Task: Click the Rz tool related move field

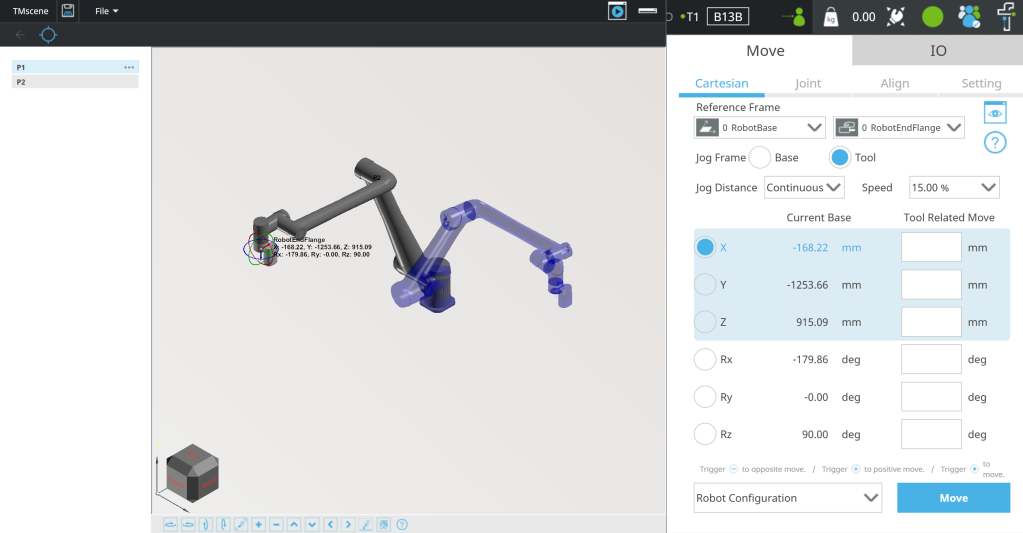Action: pyautogui.click(x=931, y=434)
